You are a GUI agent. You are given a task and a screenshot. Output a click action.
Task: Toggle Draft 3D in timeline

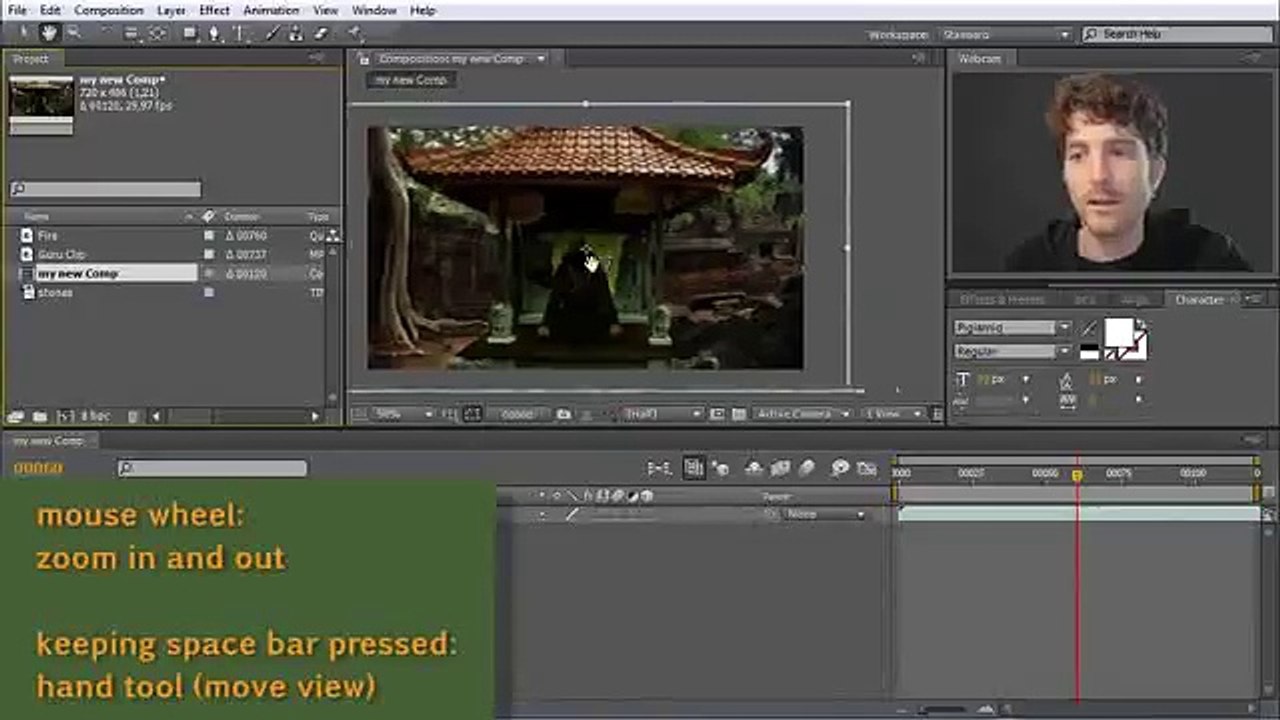click(x=721, y=467)
